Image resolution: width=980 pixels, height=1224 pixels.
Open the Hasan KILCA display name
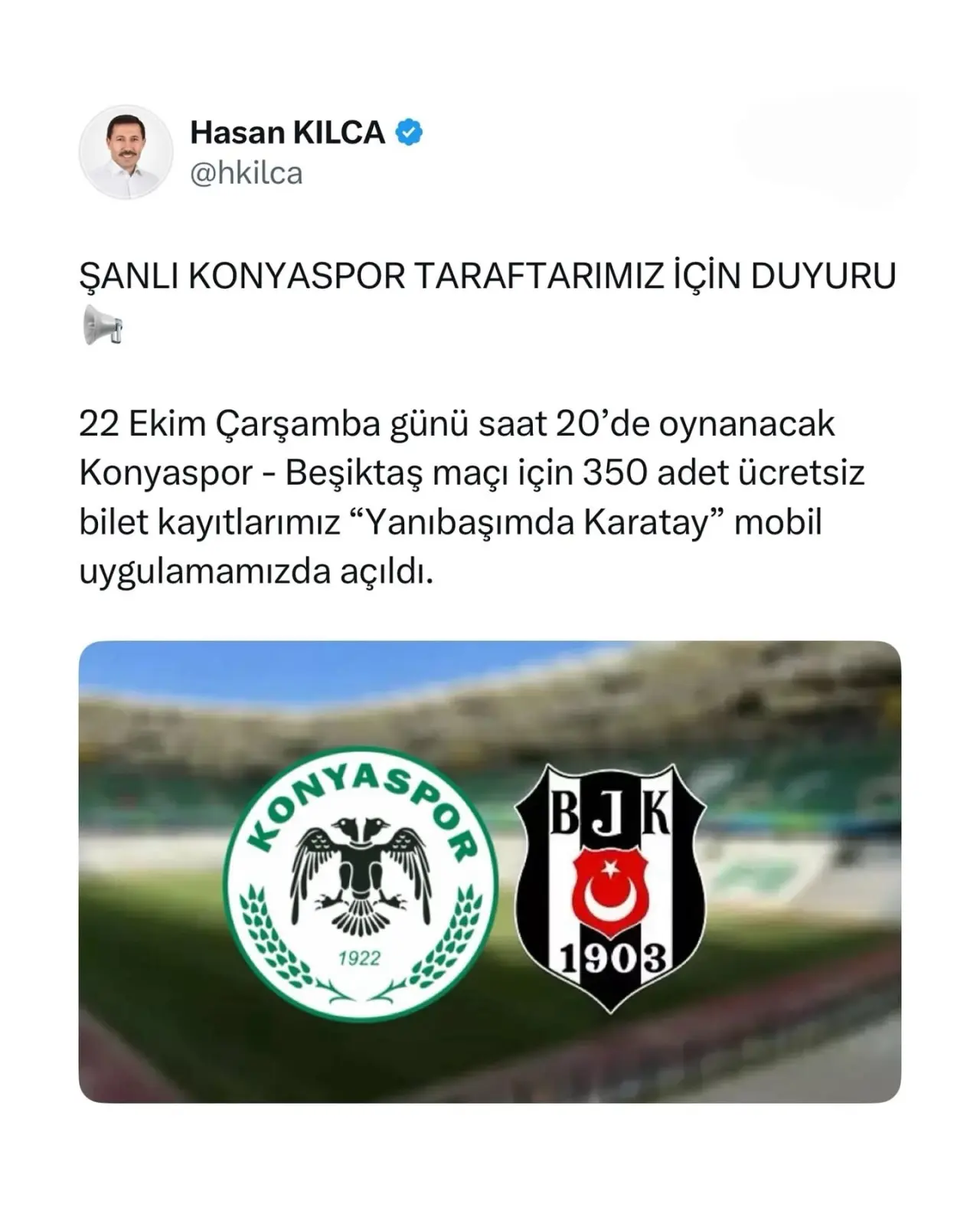tap(287, 133)
